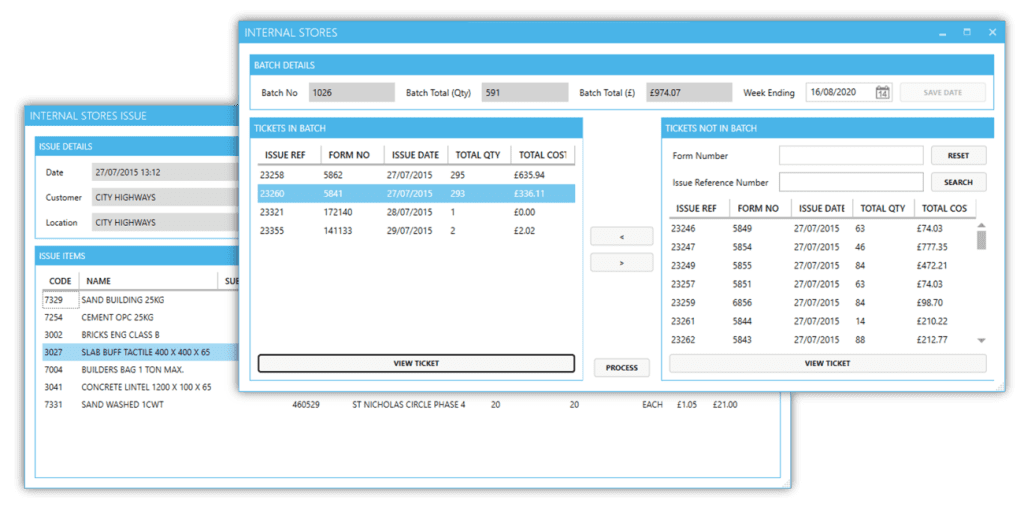Viewport: 1024px width, 511px height.
Task: Maximize the Internal Stores window
Action: point(967,32)
